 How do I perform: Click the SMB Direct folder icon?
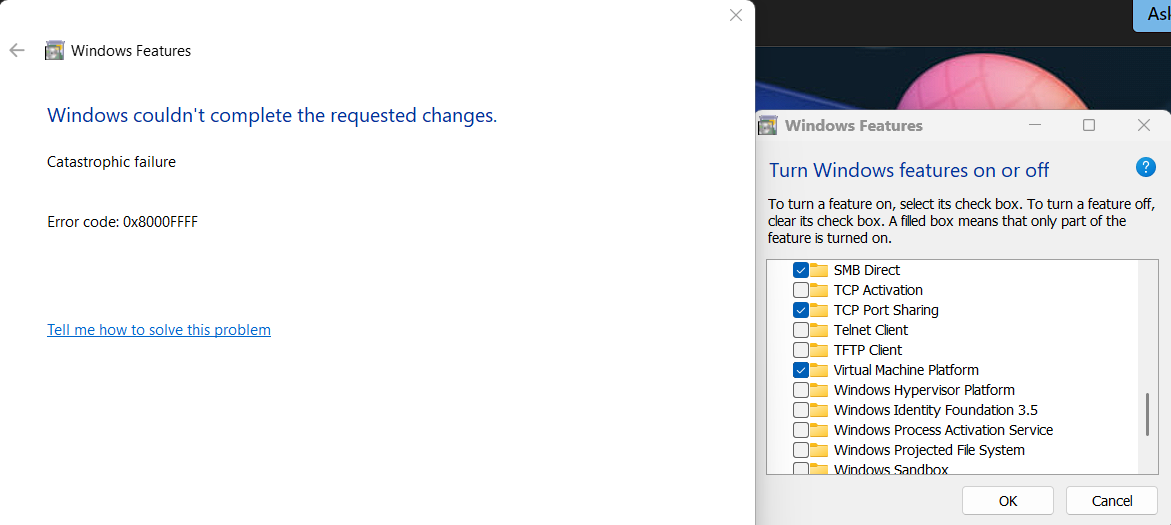tap(819, 270)
